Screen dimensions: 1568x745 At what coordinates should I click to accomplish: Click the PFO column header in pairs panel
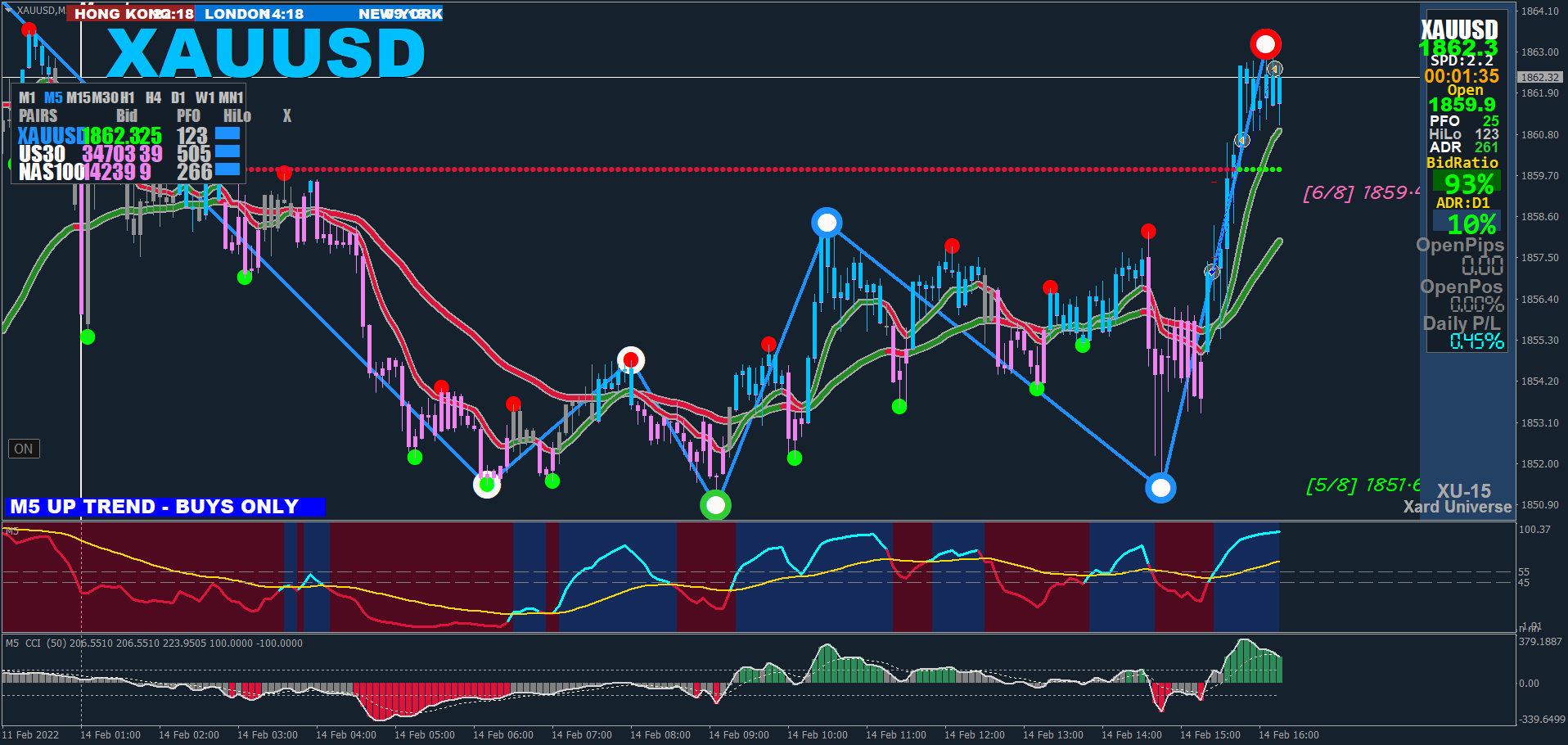pyautogui.click(x=188, y=115)
